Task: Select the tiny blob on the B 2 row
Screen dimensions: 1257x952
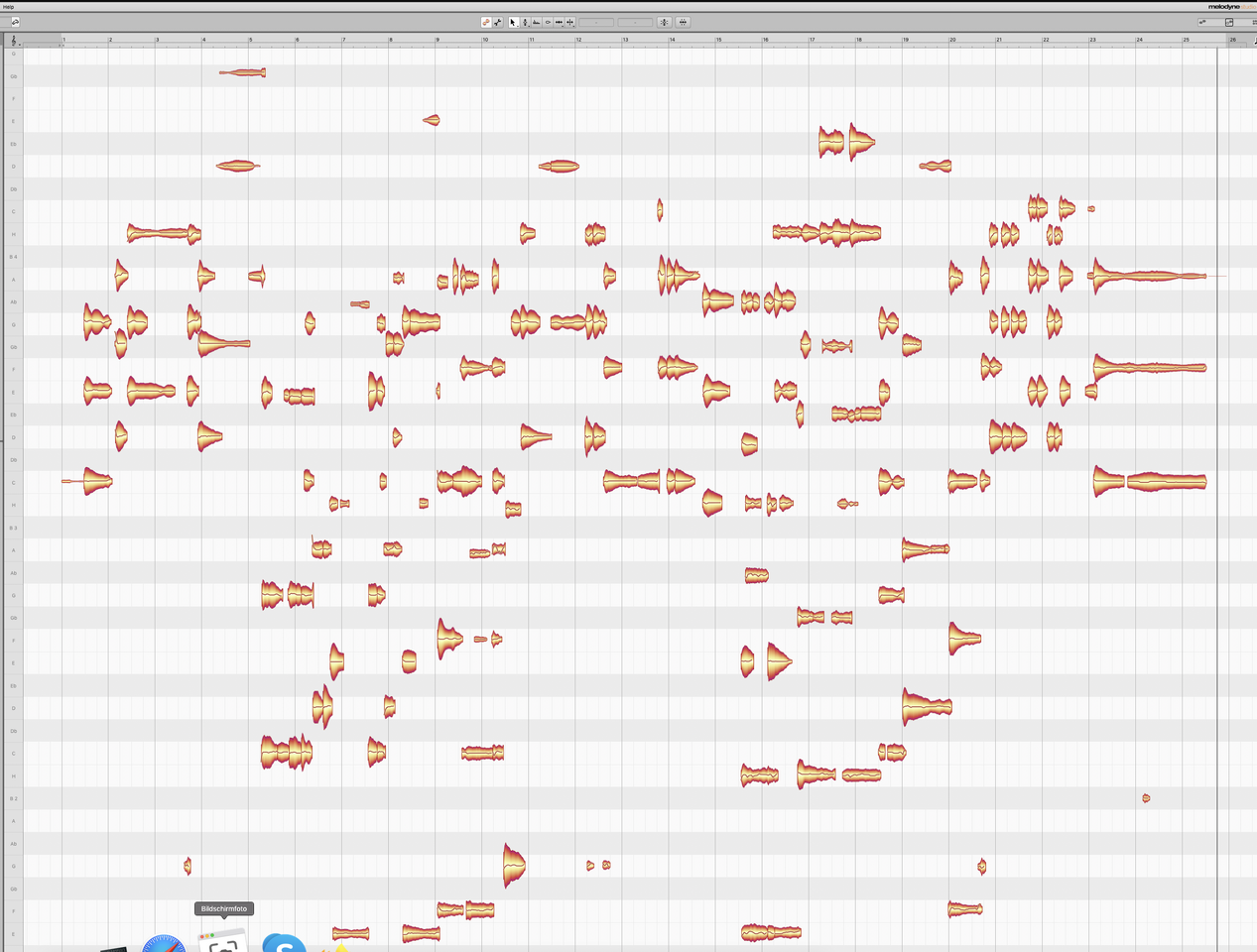Action: click(x=1146, y=798)
